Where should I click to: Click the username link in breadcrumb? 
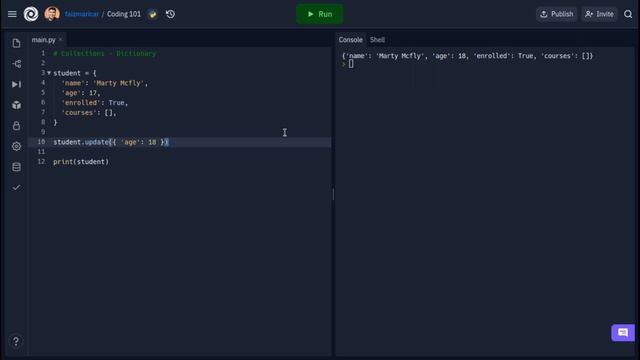coord(82,14)
